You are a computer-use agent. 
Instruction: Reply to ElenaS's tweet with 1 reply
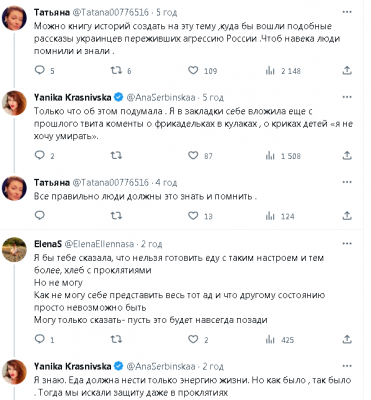(x=40, y=339)
